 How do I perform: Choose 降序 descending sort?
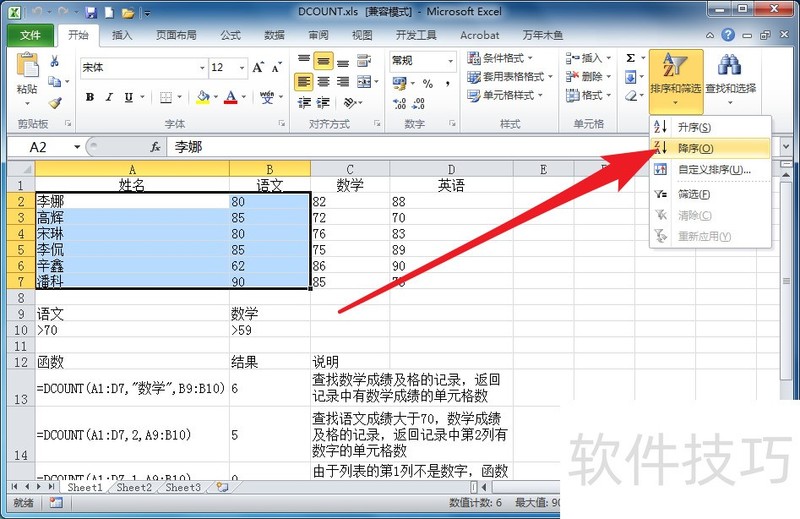point(710,149)
